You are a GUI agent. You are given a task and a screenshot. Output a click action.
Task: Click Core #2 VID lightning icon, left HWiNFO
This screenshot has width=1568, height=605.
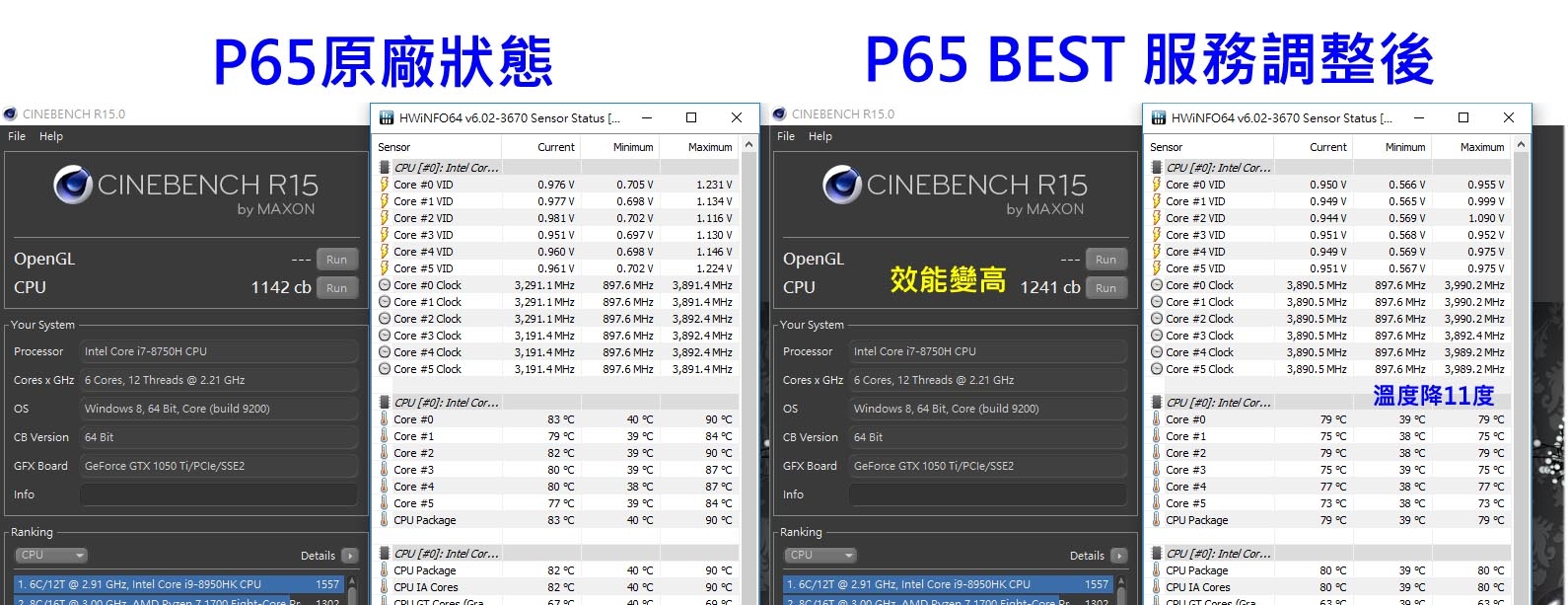pyautogui.click(x=385, y=218)
